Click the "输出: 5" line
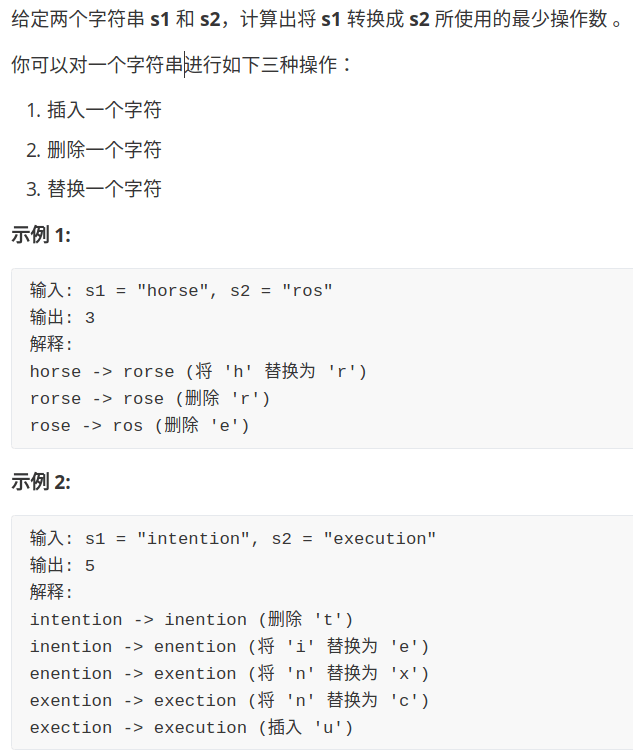 click(63, 566)
